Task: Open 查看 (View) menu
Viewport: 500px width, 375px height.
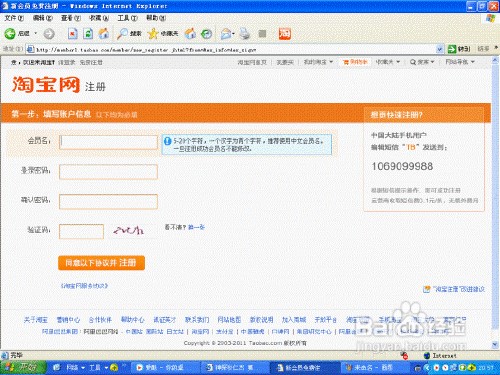Action: 71,18
